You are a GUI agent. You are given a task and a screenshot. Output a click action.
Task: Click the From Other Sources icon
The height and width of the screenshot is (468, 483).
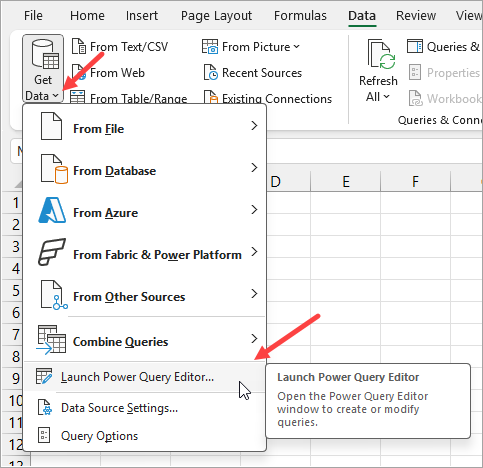[x=54, y=295]
